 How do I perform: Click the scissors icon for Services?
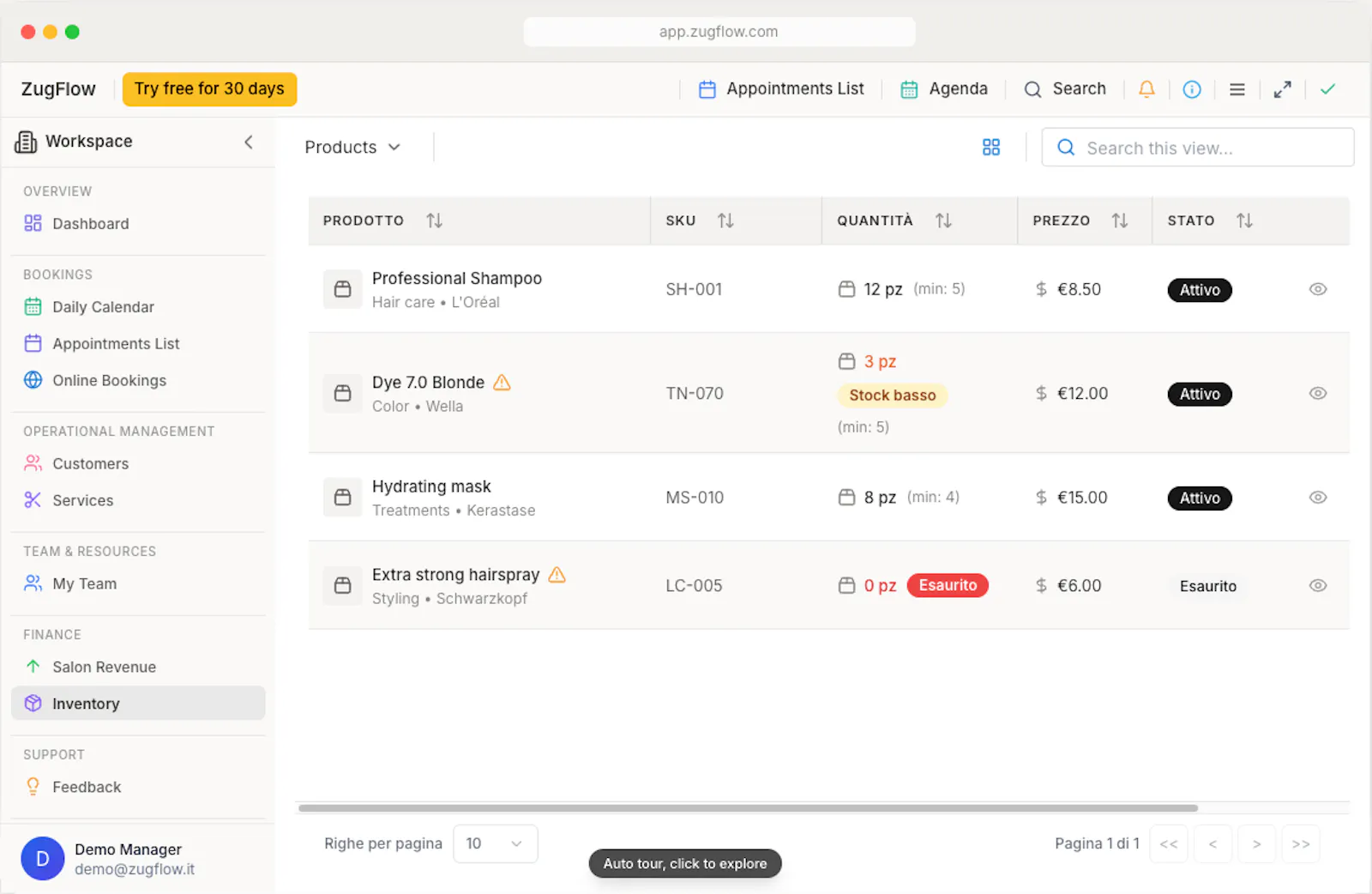[33, 500]
